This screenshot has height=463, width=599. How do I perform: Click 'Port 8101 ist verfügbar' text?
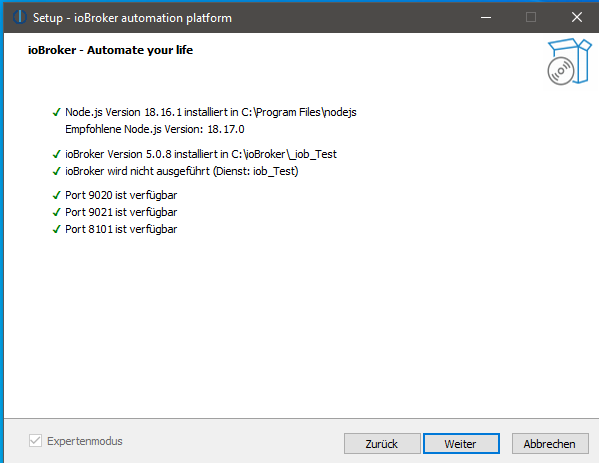tap(121, 229)
